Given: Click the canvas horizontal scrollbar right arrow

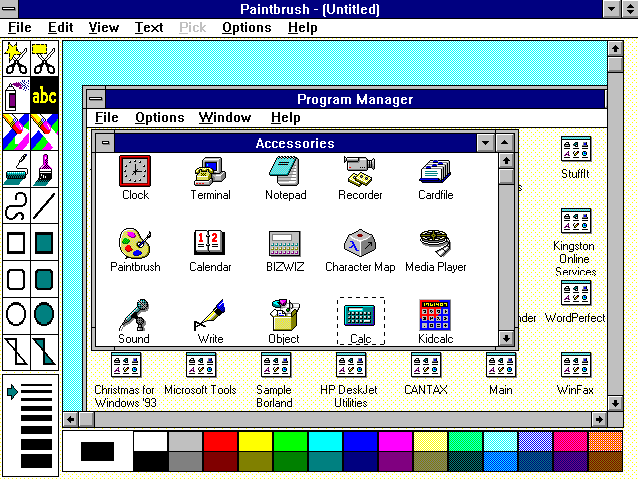Looking at the screenshot, I should [x=599, y=419].
